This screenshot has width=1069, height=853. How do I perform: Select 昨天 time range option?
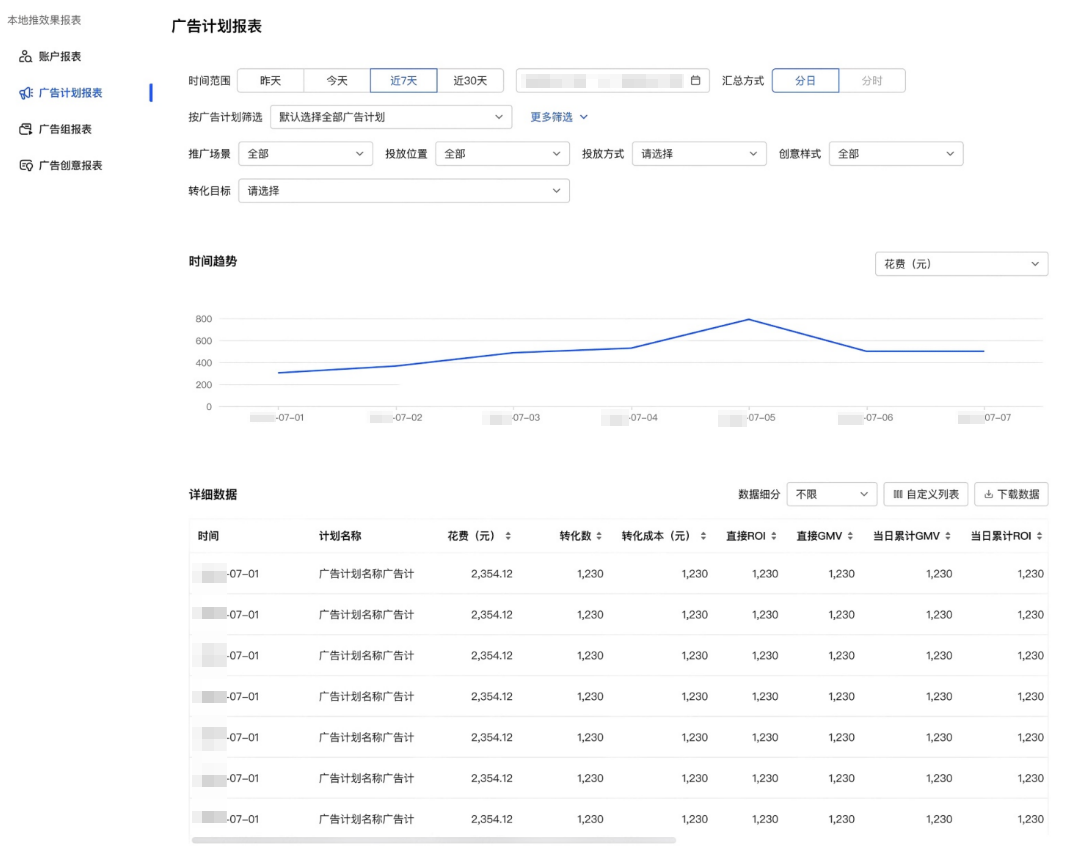point(270,81)
